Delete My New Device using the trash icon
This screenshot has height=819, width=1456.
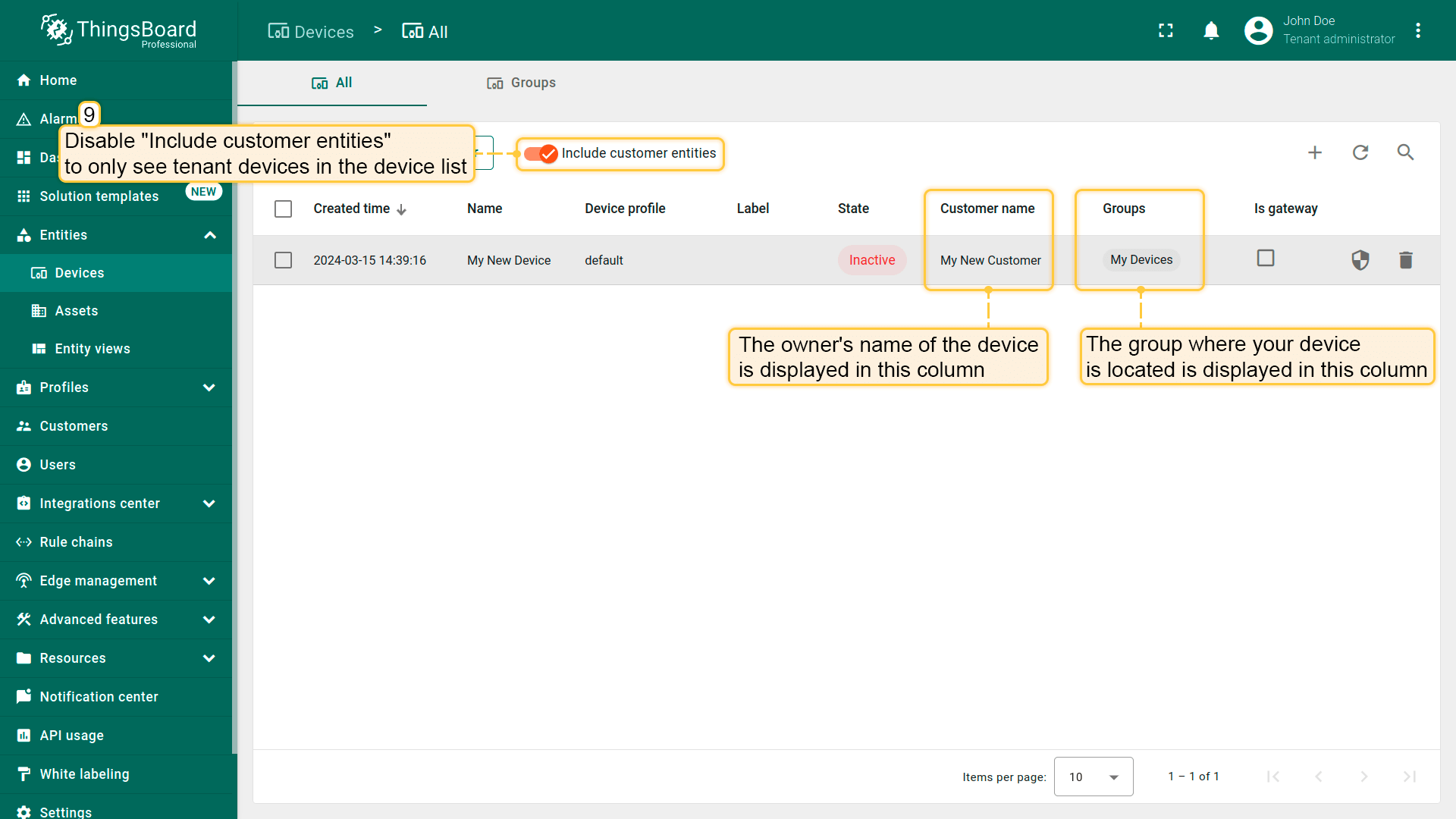(x=1406, y=260)
